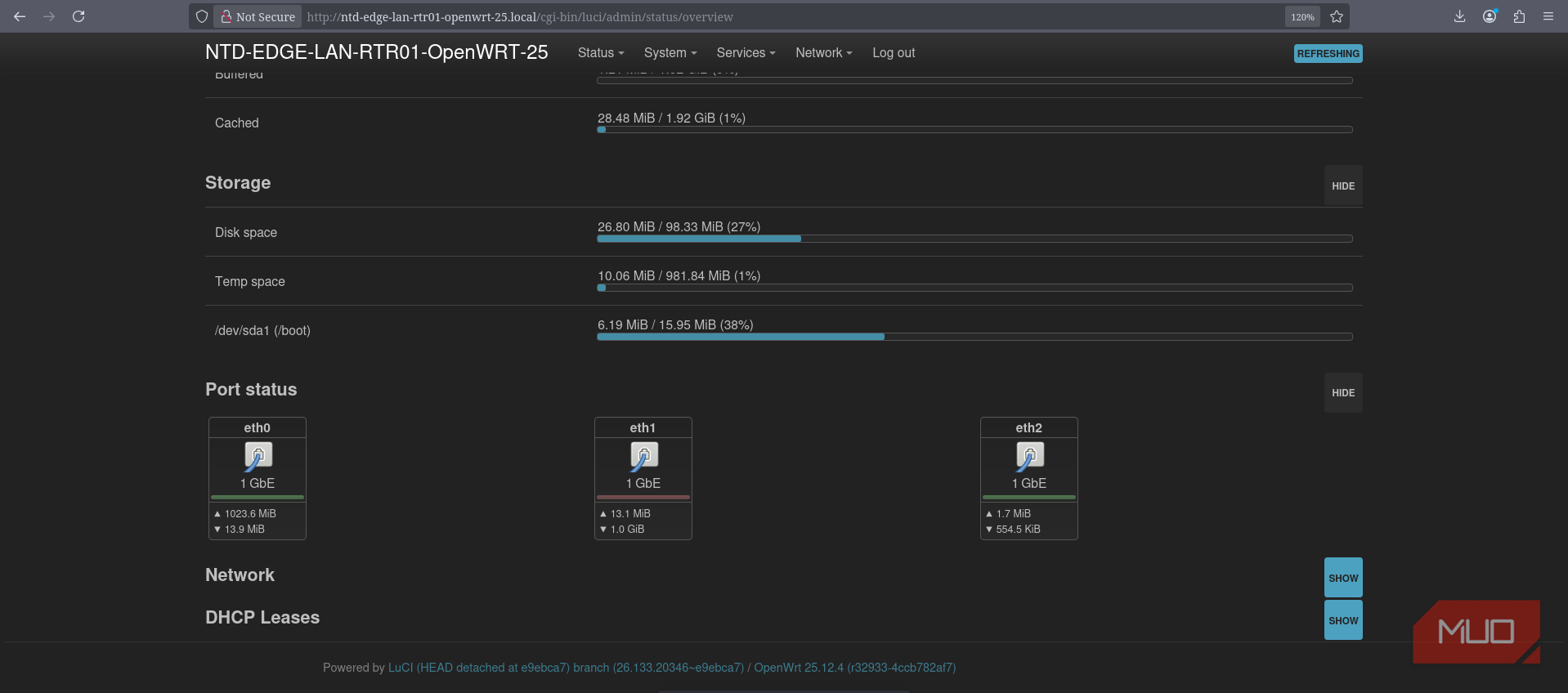
Task: Open the System dropdown menu
Action: point(670,52)
